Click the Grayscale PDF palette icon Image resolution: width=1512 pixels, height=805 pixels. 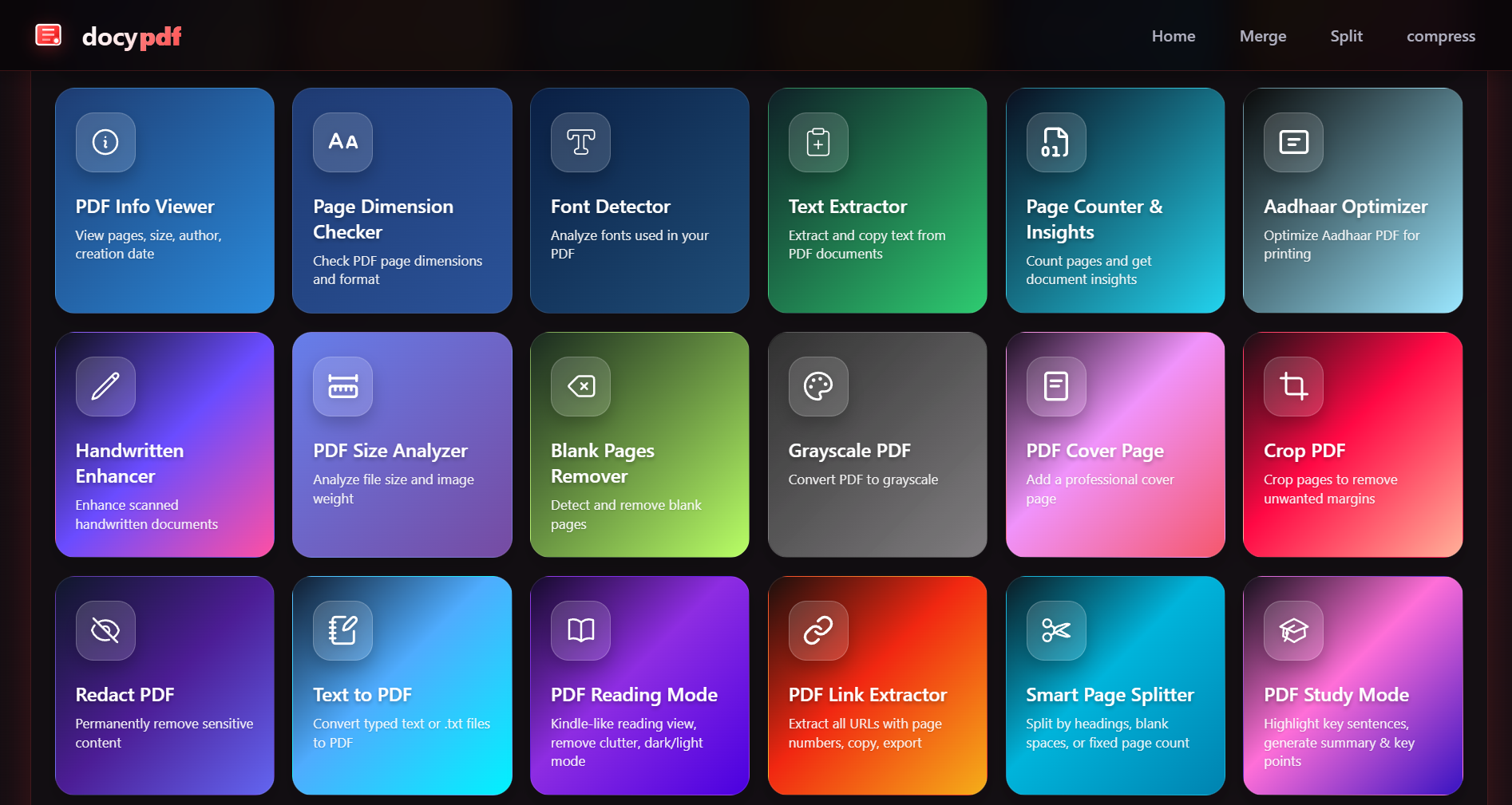[817, 386]
